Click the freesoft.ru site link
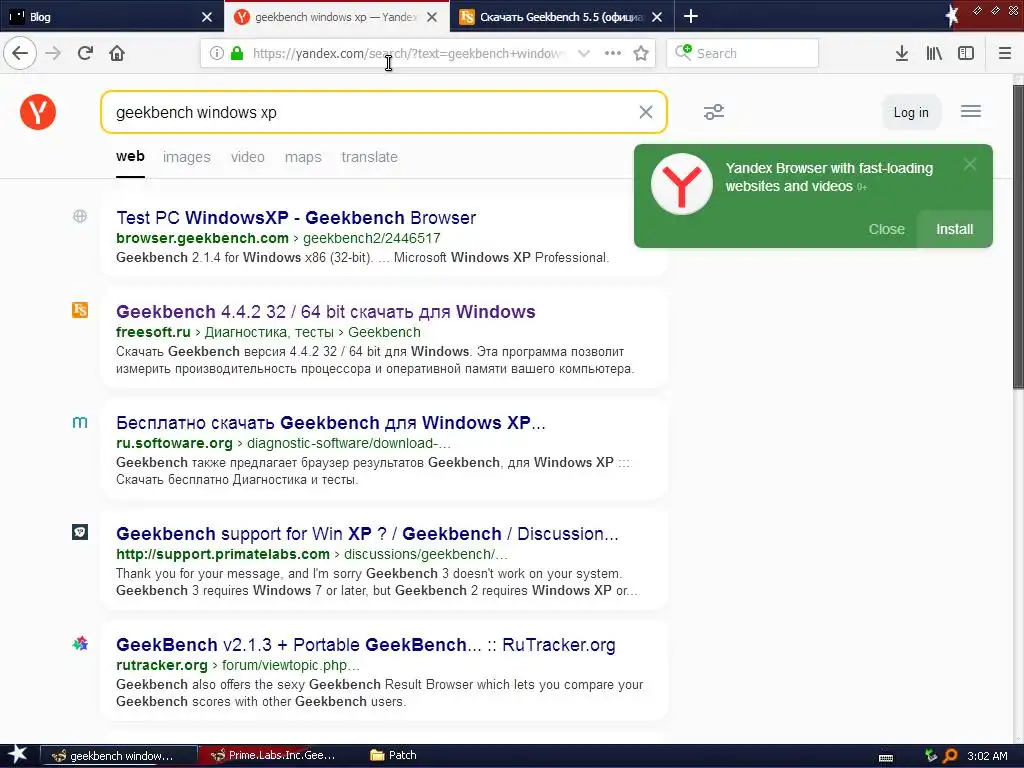This screenshot has width=1024, height=768. (153, 332)
